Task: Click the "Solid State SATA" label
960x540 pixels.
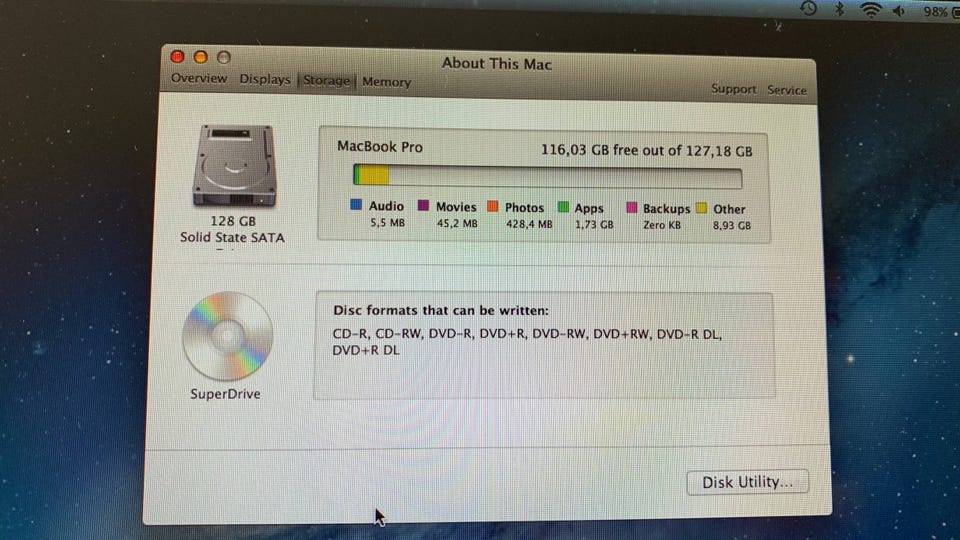Action: 232,238
